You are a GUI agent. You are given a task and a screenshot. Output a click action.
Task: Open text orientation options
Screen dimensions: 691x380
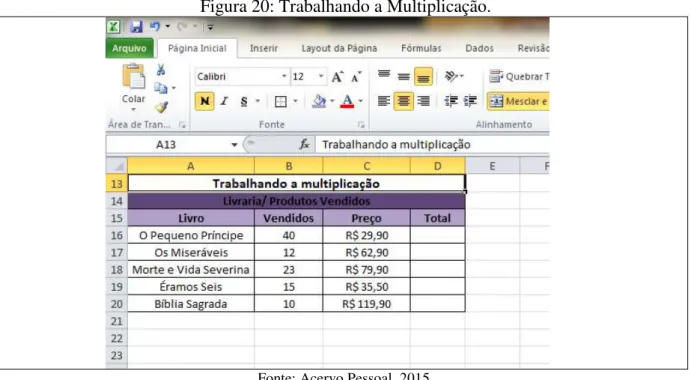pyautogui.click(x=454, y=77)
